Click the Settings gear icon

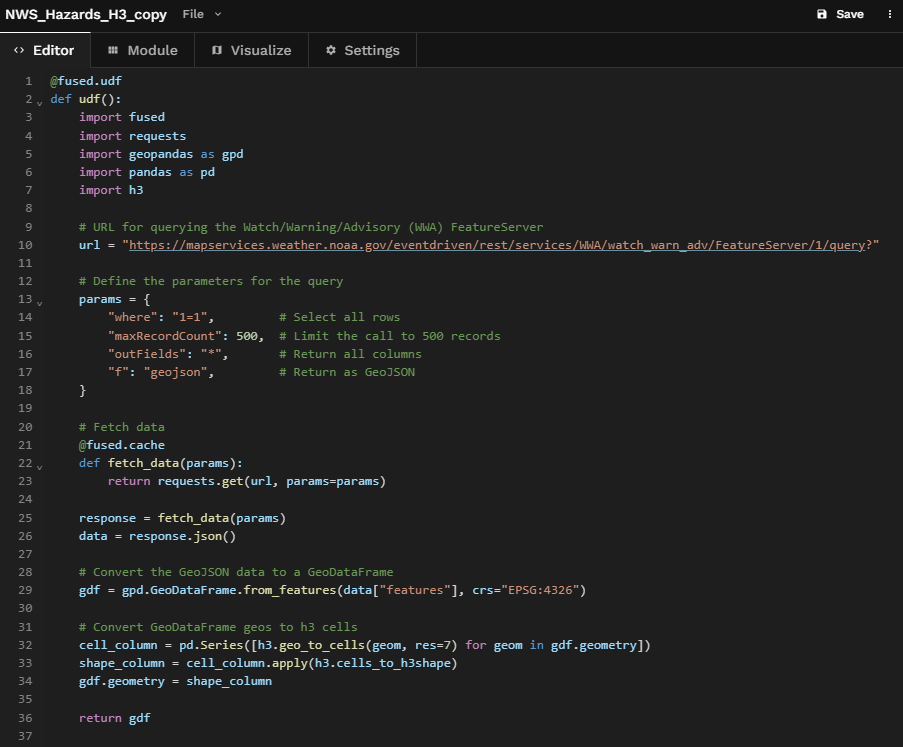(331, 50)
